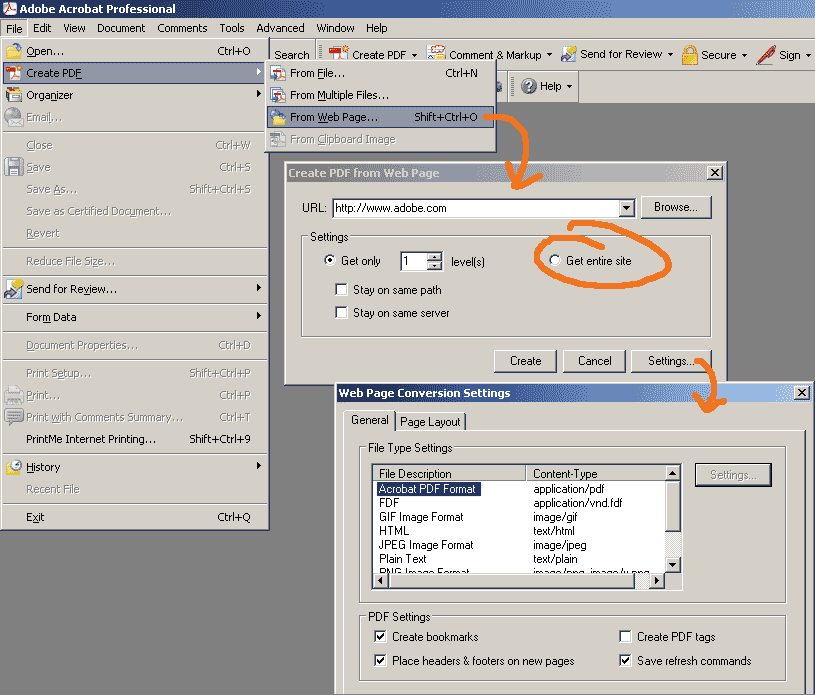Image resolution: width=815 pixels, height=695 pixels.
Task: Select the Get only levels radio button
Action: 330,260
